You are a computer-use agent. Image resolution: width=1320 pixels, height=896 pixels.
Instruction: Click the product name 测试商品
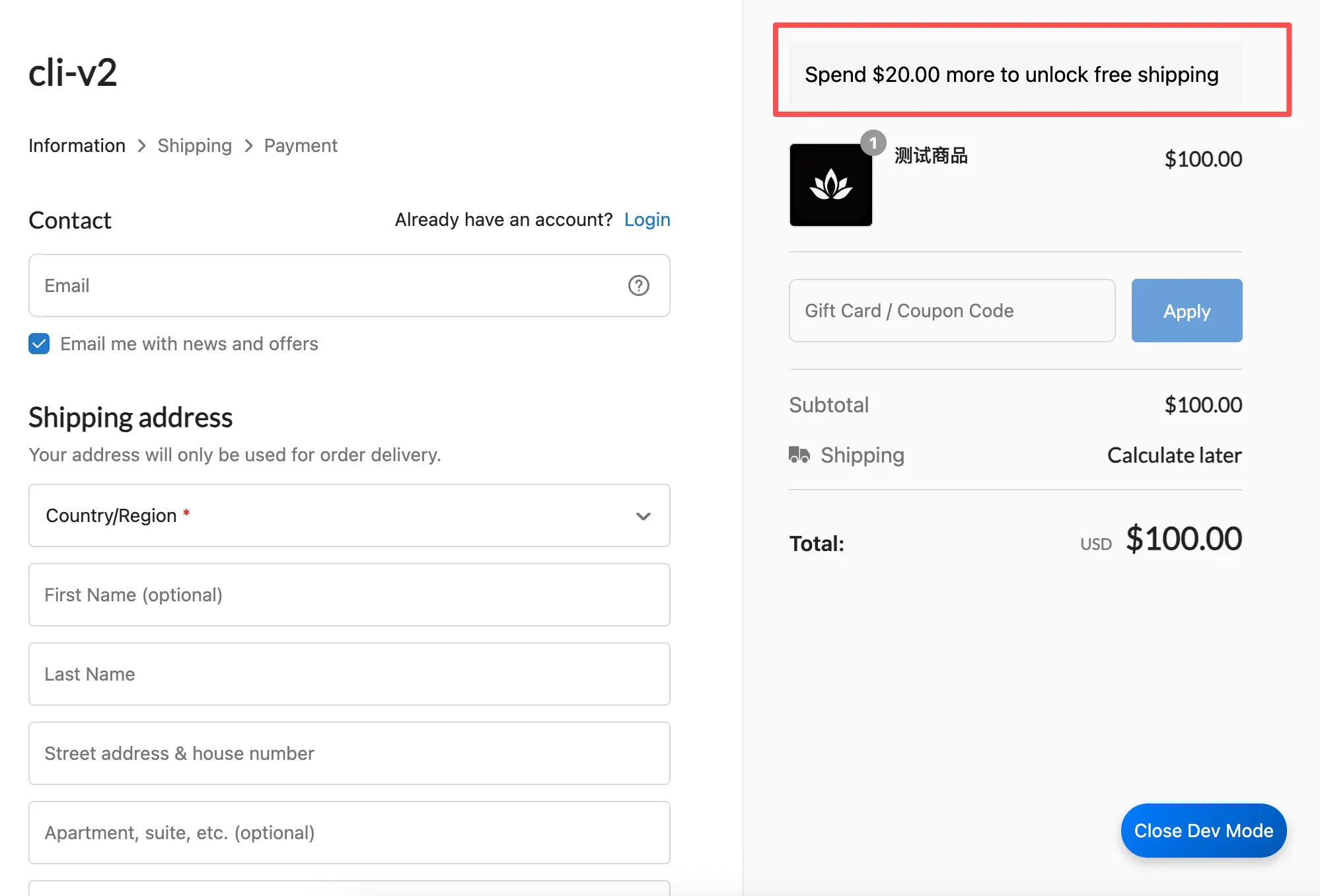pos(931,156)
